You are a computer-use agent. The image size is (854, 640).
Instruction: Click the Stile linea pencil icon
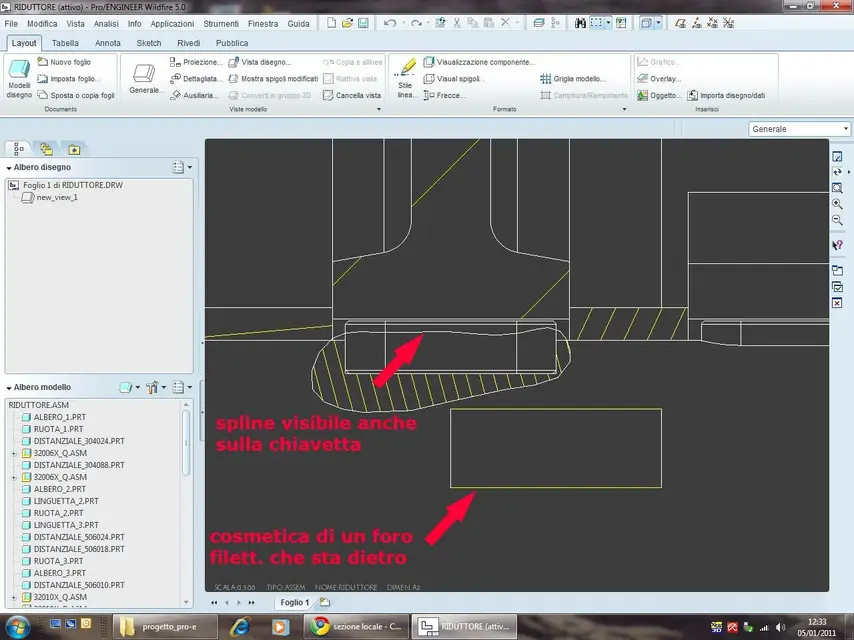[406, 79]
